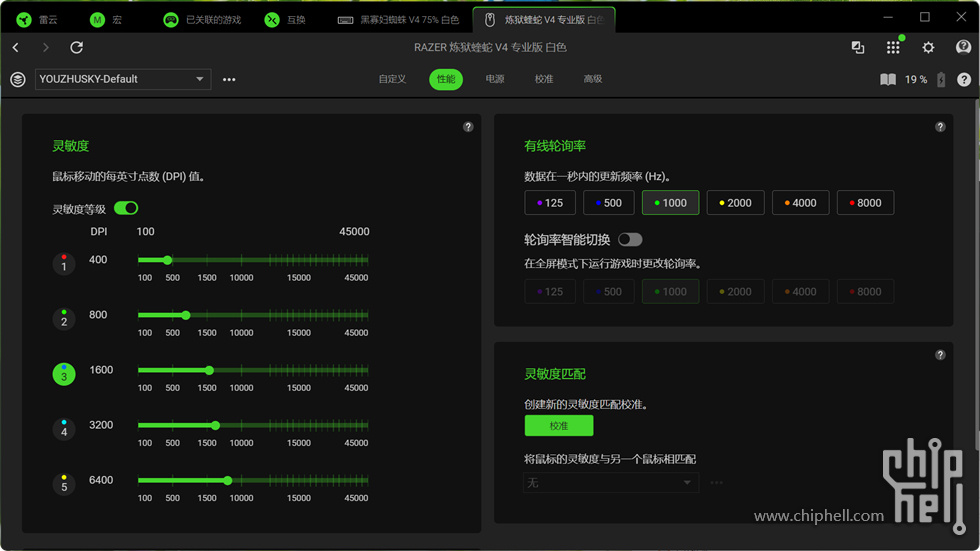Open the 已关联的游戏 tab
This screenshot has height=551, width=980.
[x=202, y=20]
